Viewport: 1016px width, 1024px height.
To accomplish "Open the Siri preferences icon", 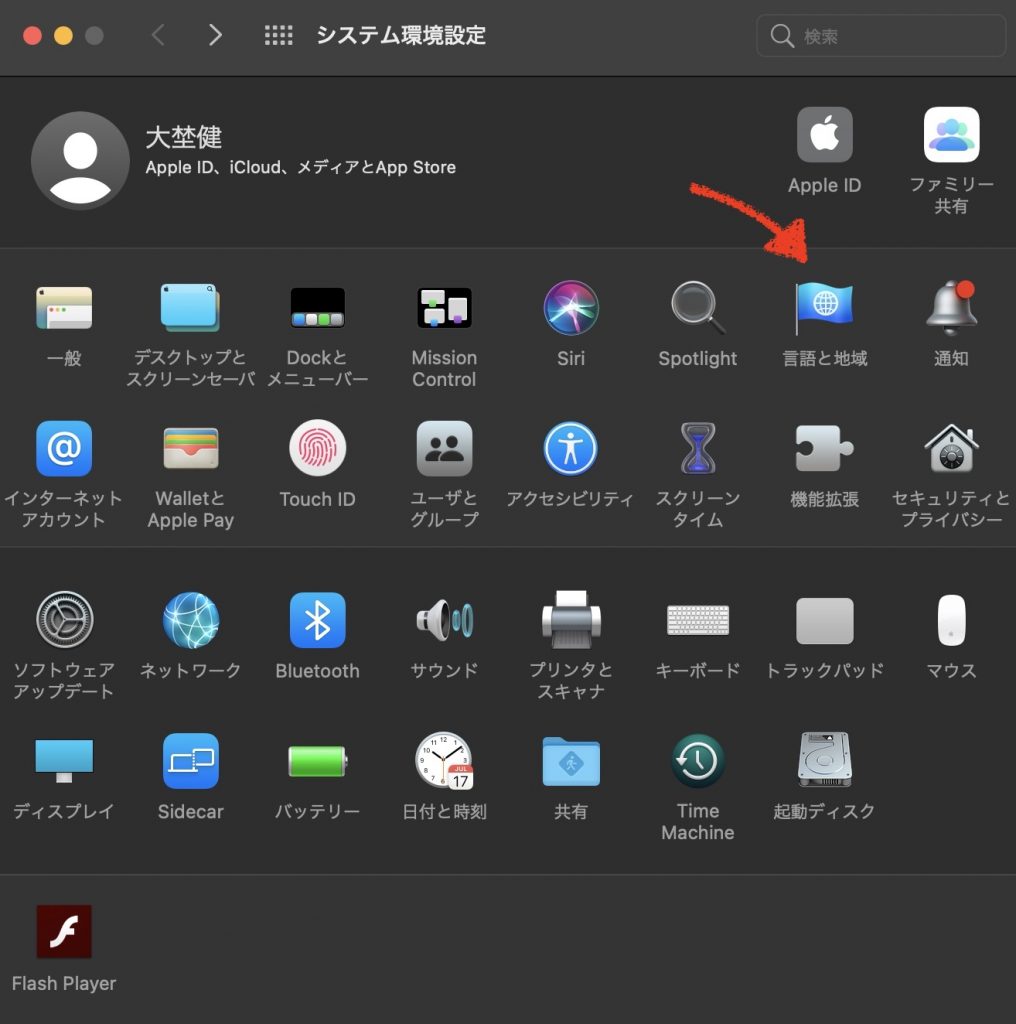I will tap(571, 308).
